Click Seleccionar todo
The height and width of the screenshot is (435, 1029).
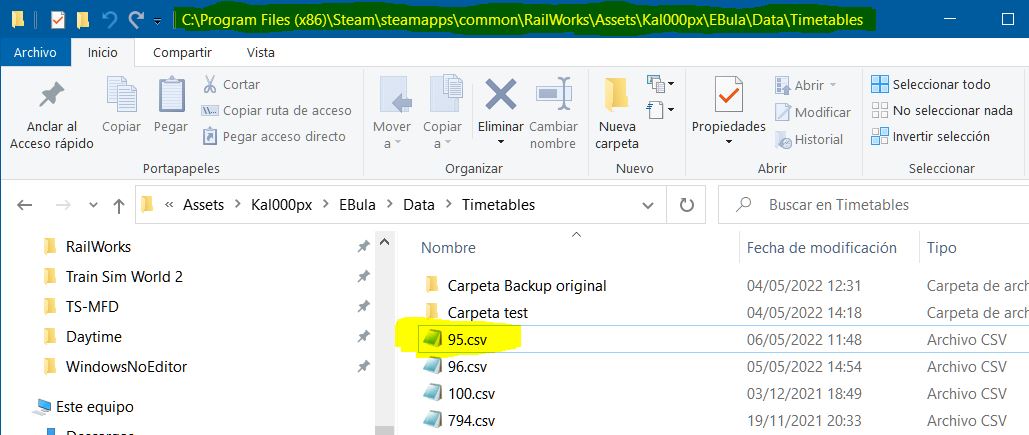point(931,85)
